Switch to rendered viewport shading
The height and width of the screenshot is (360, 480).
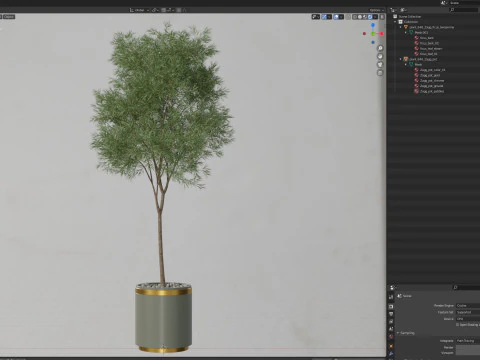coord(370,17)
